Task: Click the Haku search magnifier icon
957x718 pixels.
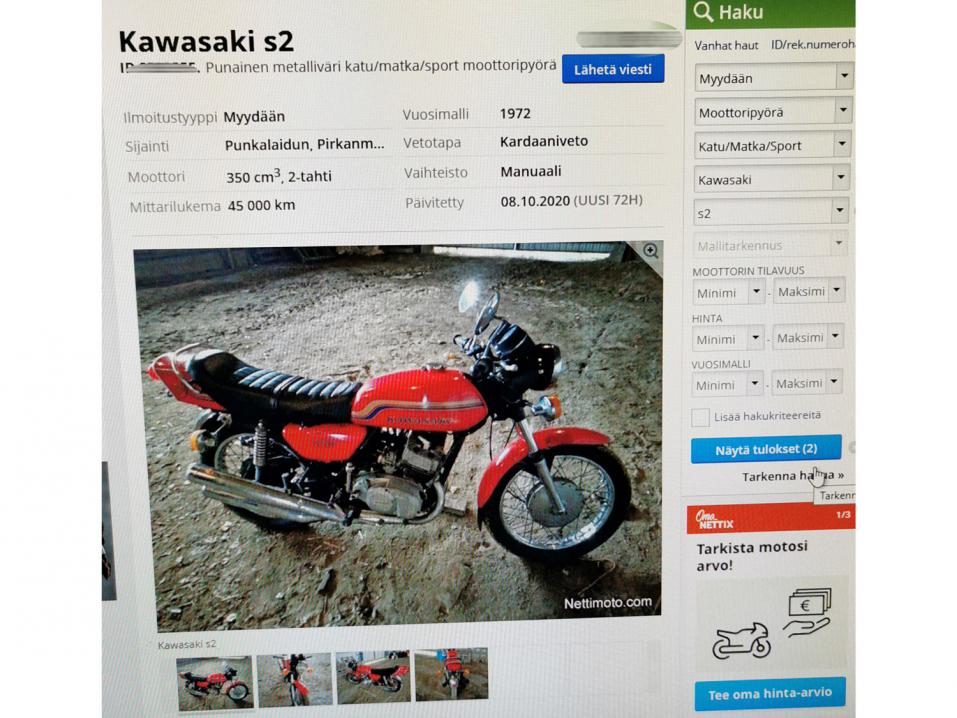Action: [x=703, y=12]
